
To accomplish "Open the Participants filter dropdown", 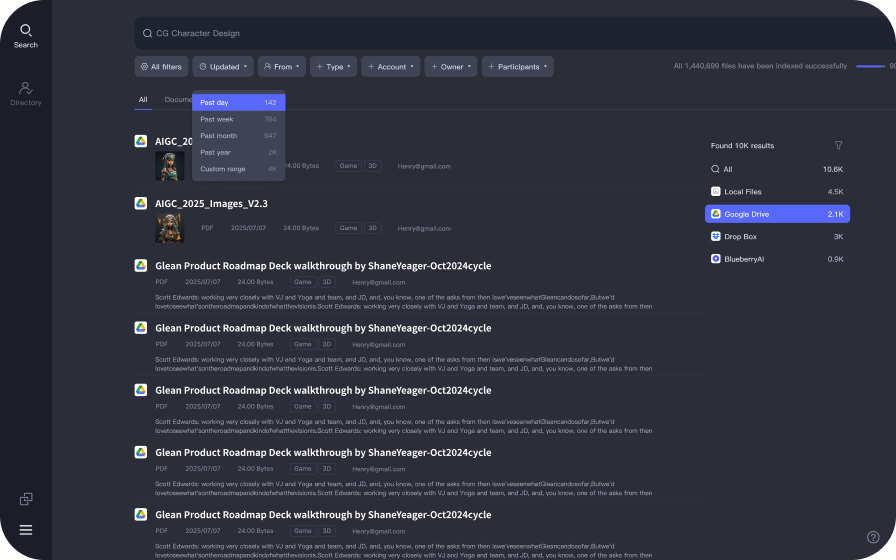I will [x=517, y=67].
